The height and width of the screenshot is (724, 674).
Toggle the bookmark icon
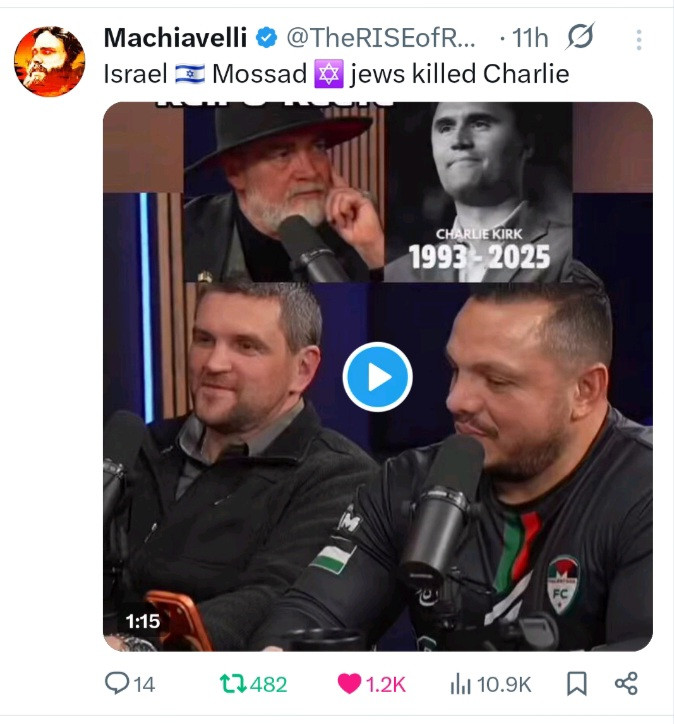click(x=577, y=684)
